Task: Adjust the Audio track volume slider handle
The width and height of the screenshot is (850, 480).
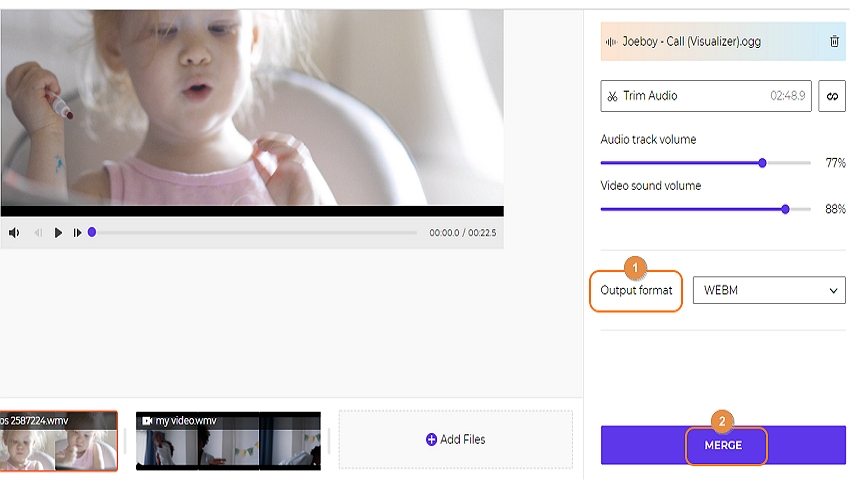Action: point(762,163)
